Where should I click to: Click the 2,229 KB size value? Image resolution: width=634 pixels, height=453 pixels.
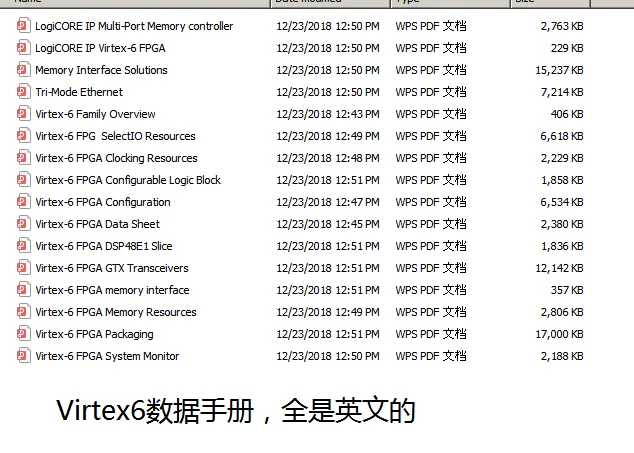pyautogui.click(x=562, y=158)
